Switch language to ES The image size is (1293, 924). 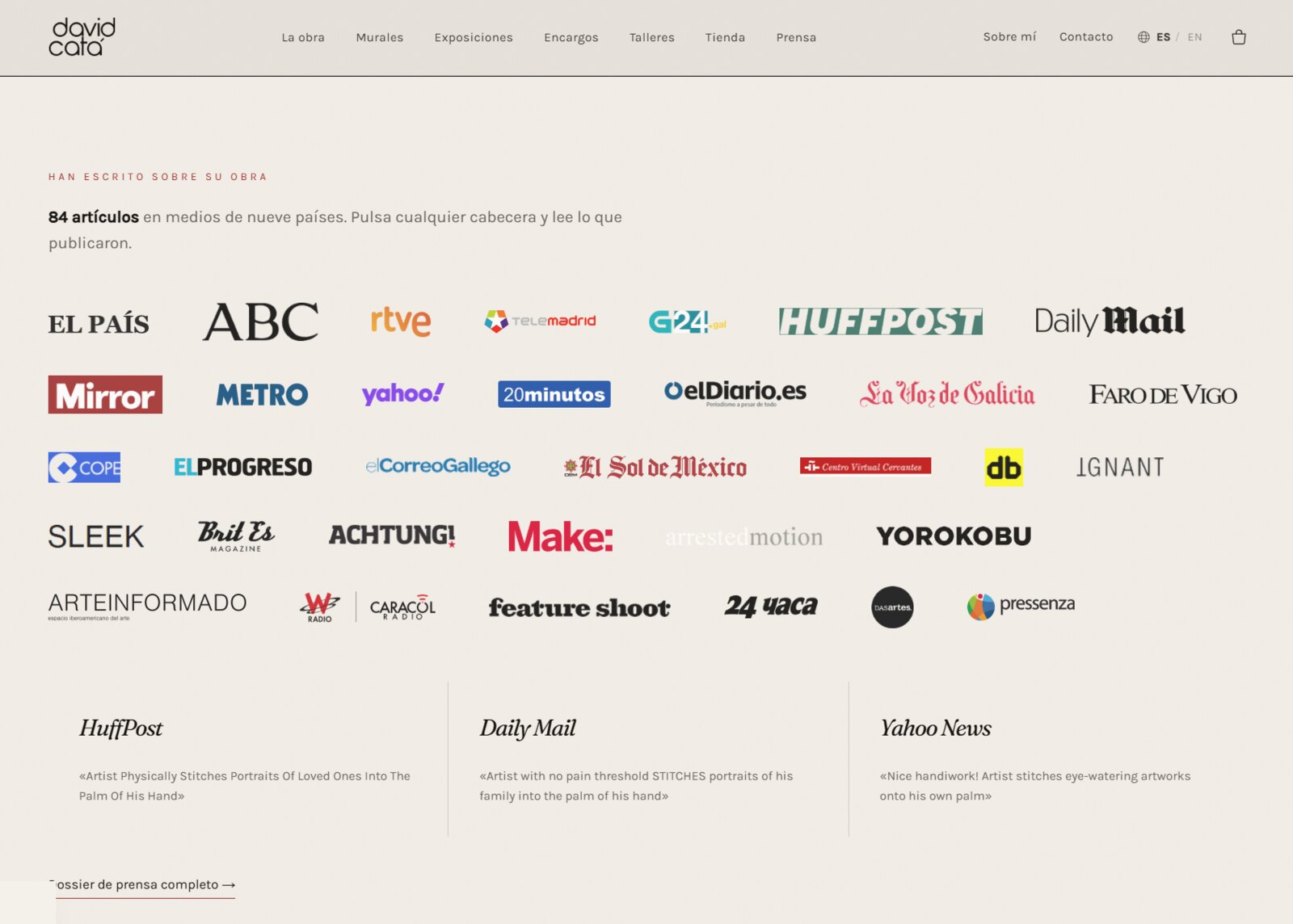point(1164,37)
